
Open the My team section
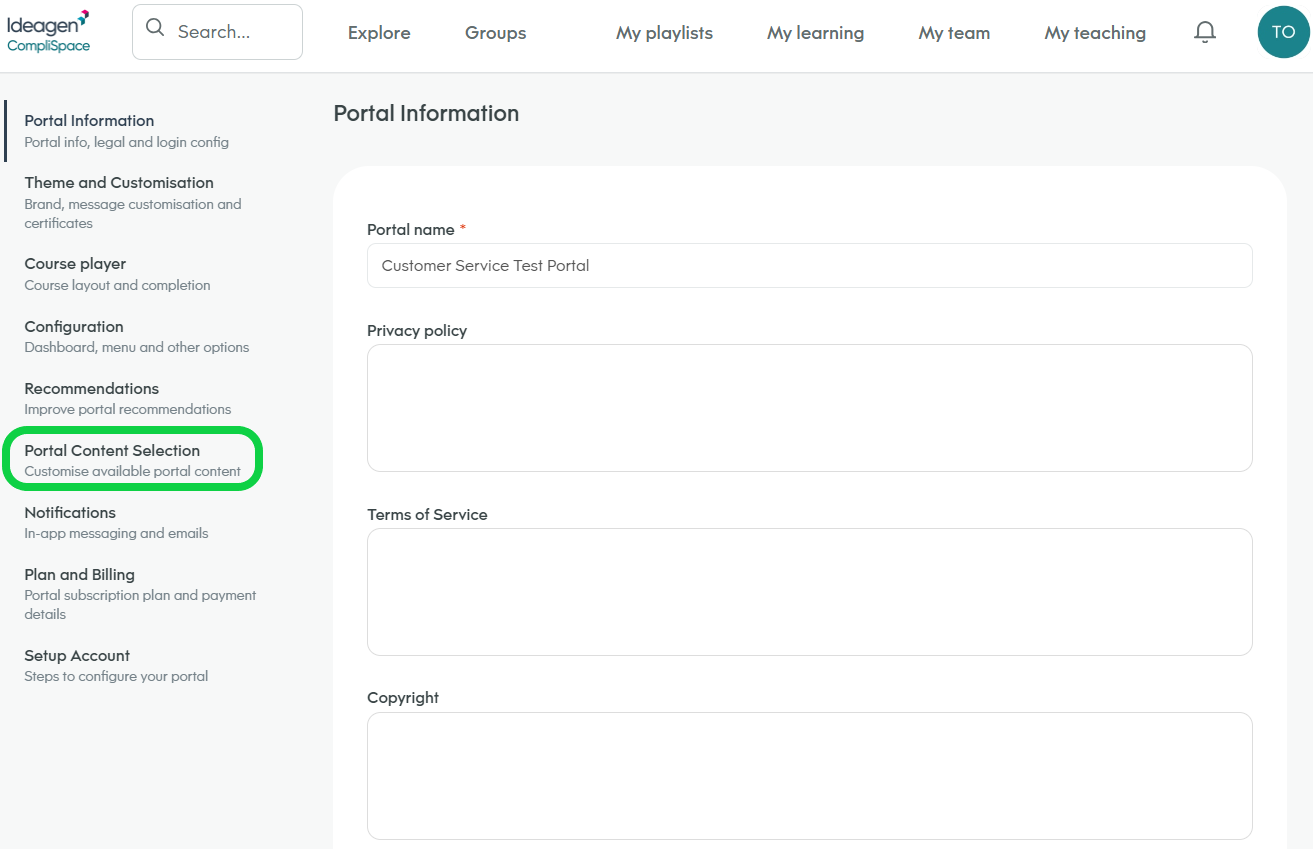(x=953, y=33)
